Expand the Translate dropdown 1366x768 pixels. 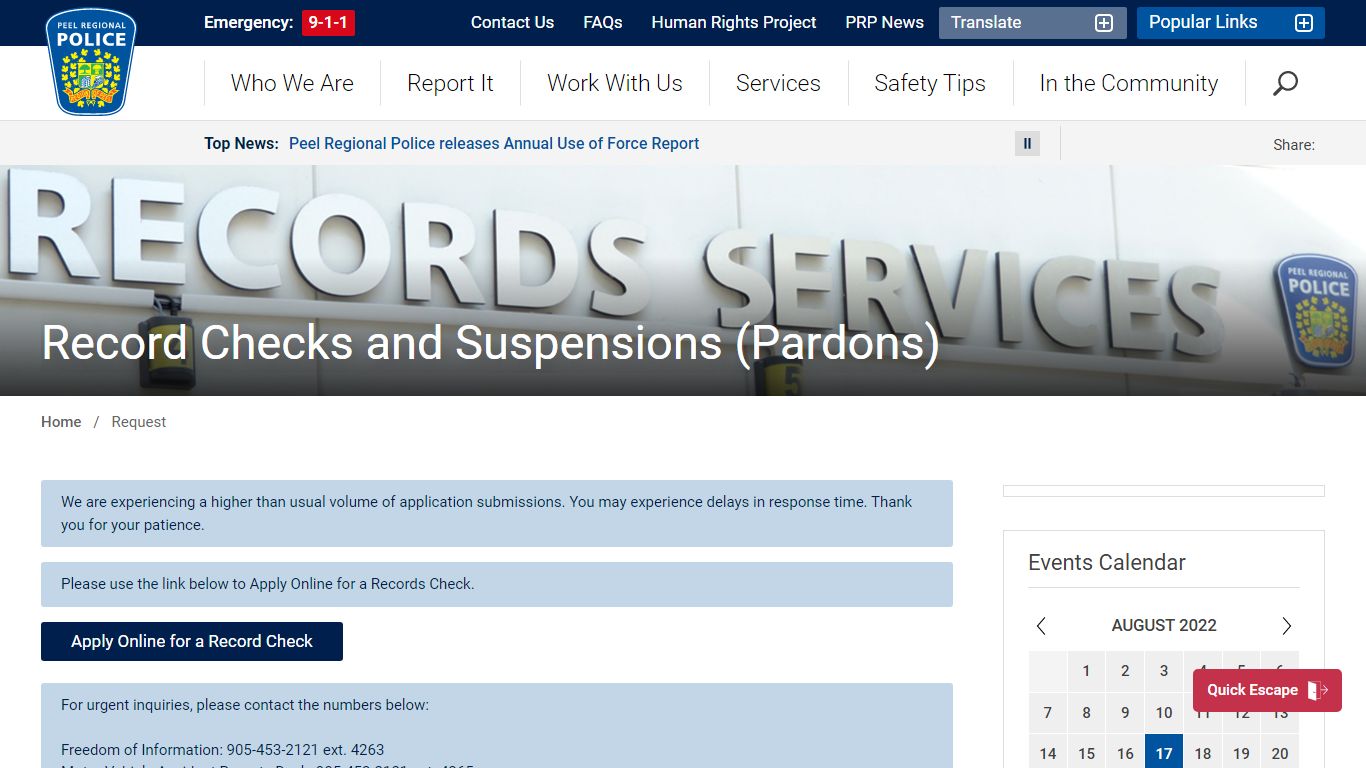coord(1032,23)
